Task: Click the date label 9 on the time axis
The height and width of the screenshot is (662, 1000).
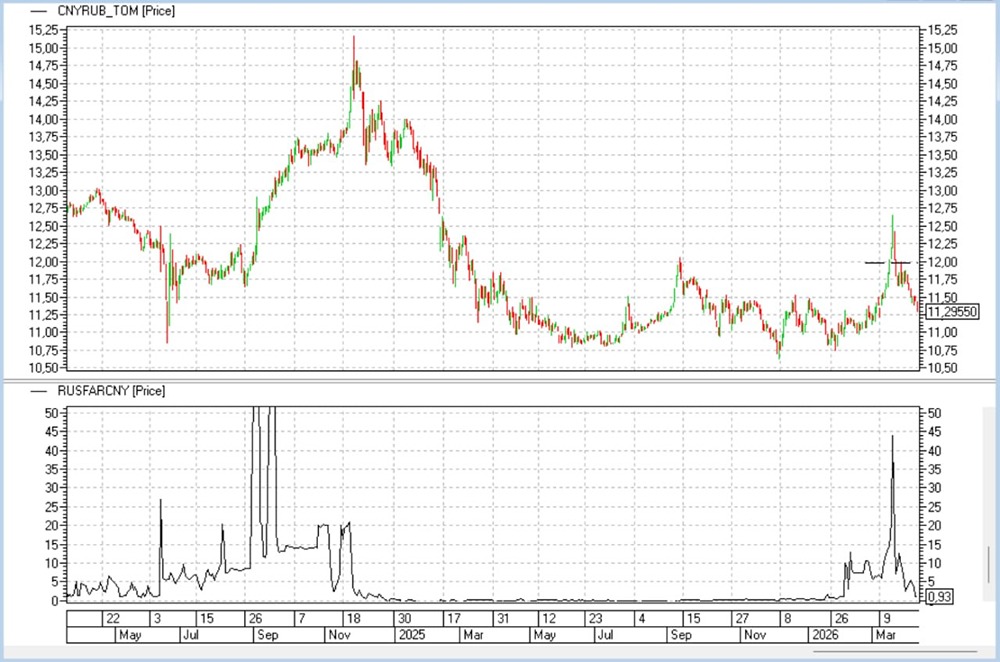Action: tap(886, 619)
